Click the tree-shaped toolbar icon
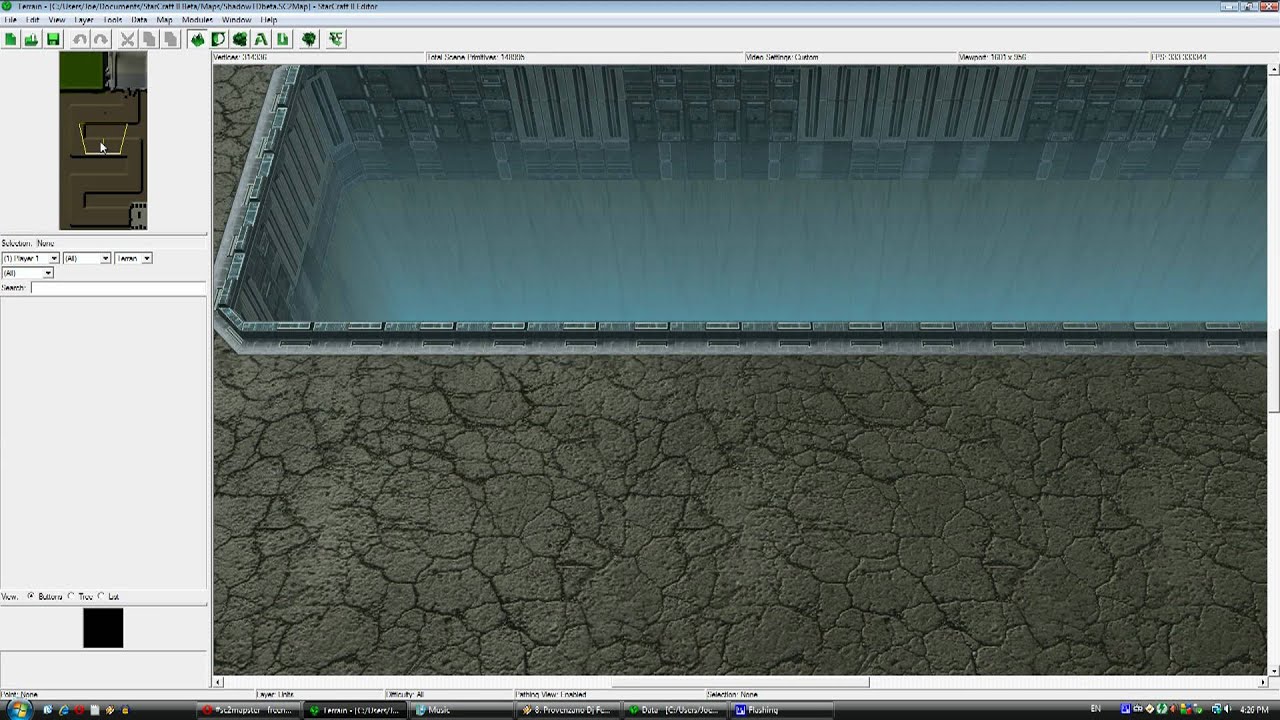Screen dimensions: 1280x720 pyautogui.click(x=309, y=39)
